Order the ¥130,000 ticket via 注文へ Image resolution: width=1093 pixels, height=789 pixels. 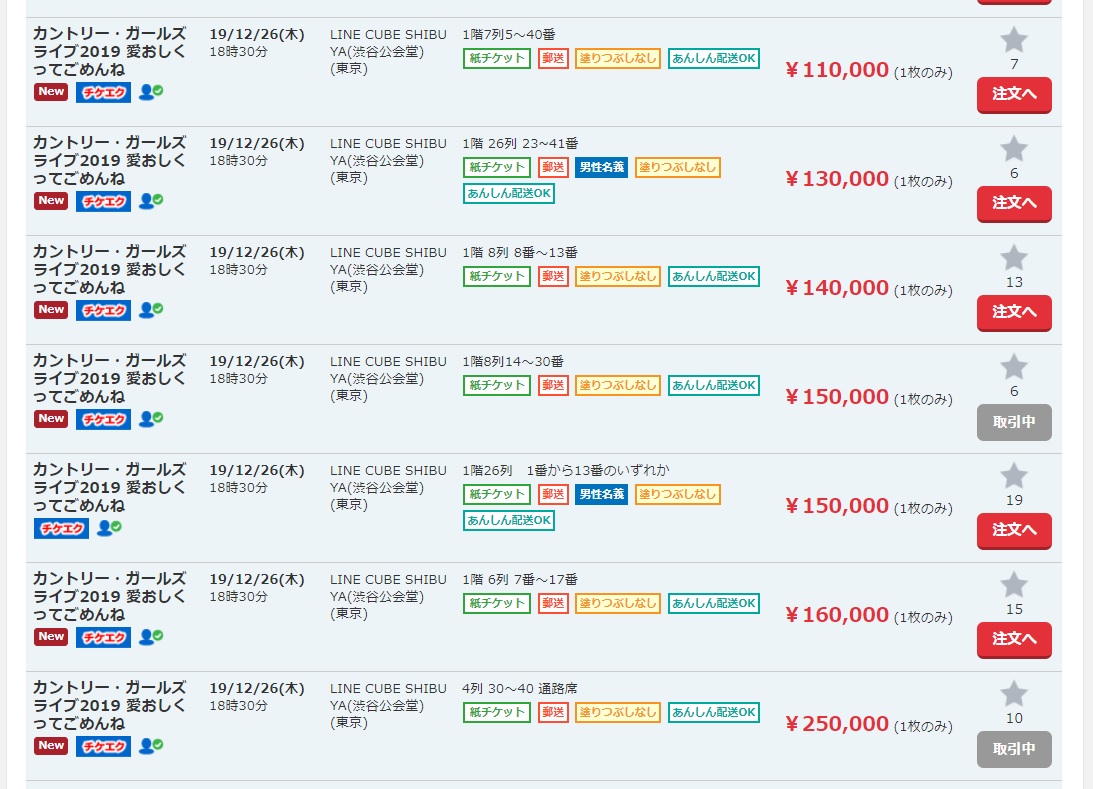(1014, 203)
